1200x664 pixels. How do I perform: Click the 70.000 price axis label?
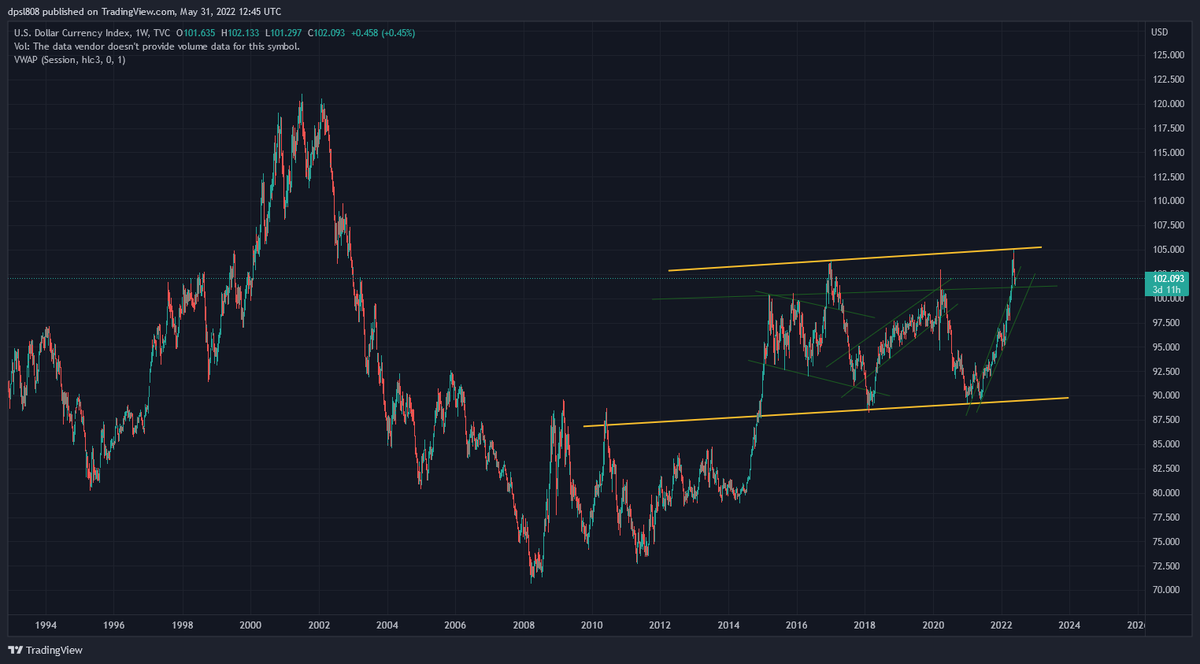click(1167, 591)
